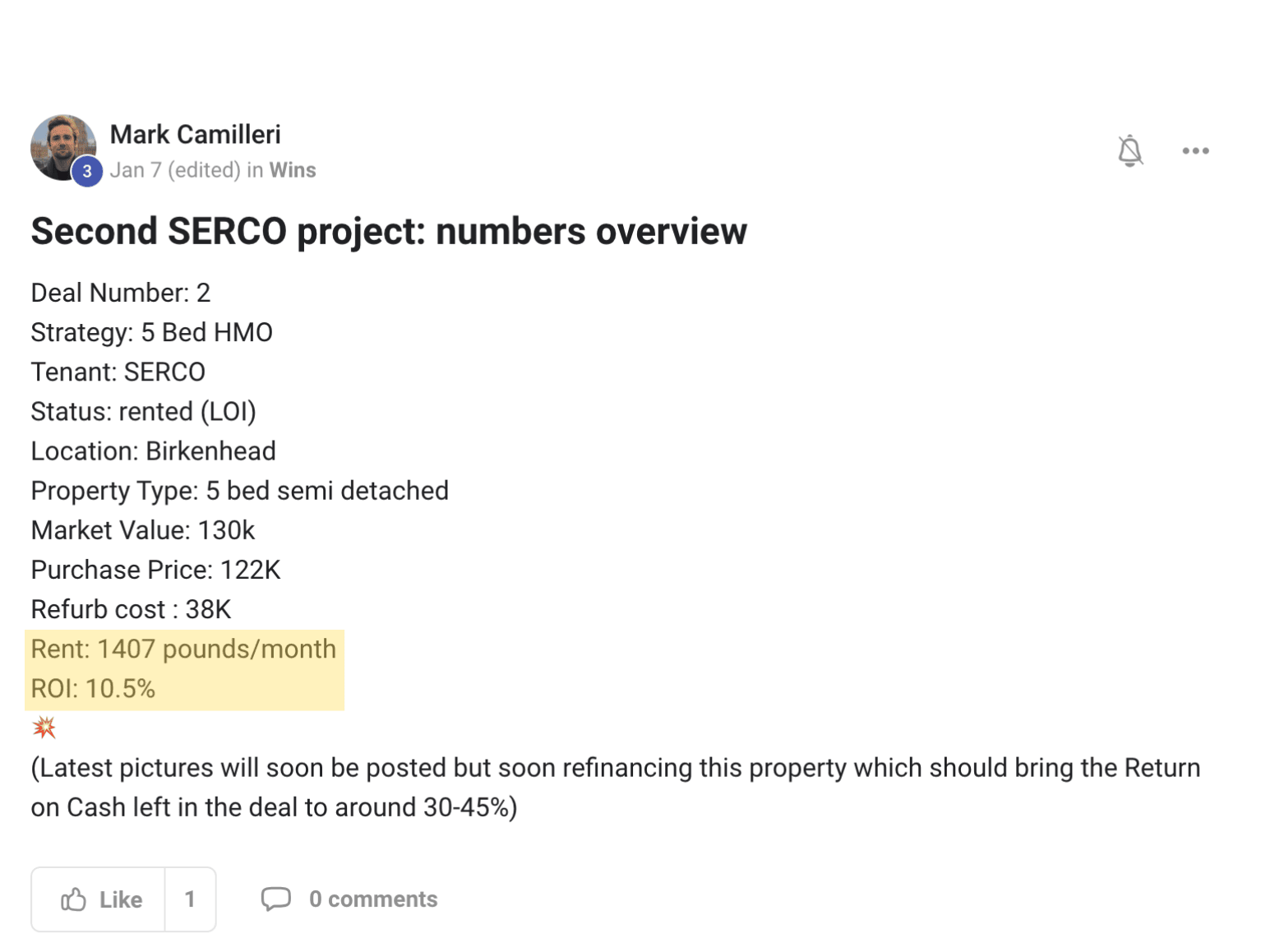
Task: Click the highlighted Rent 1407 pounds/month line
Action: pyautogui.click(x=184, y=649)
